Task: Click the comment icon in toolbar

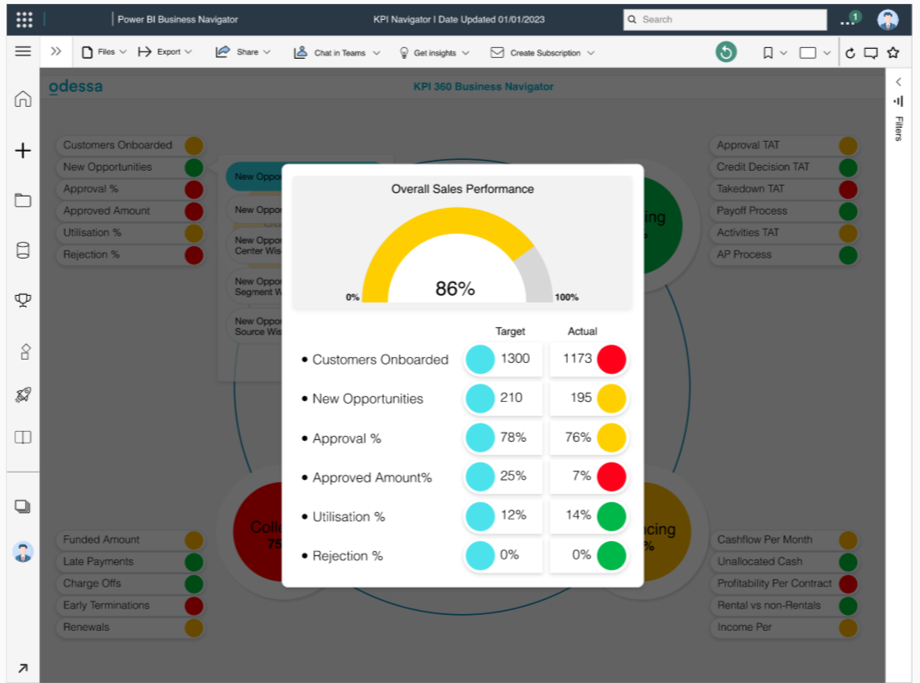Action: point(871,53)
